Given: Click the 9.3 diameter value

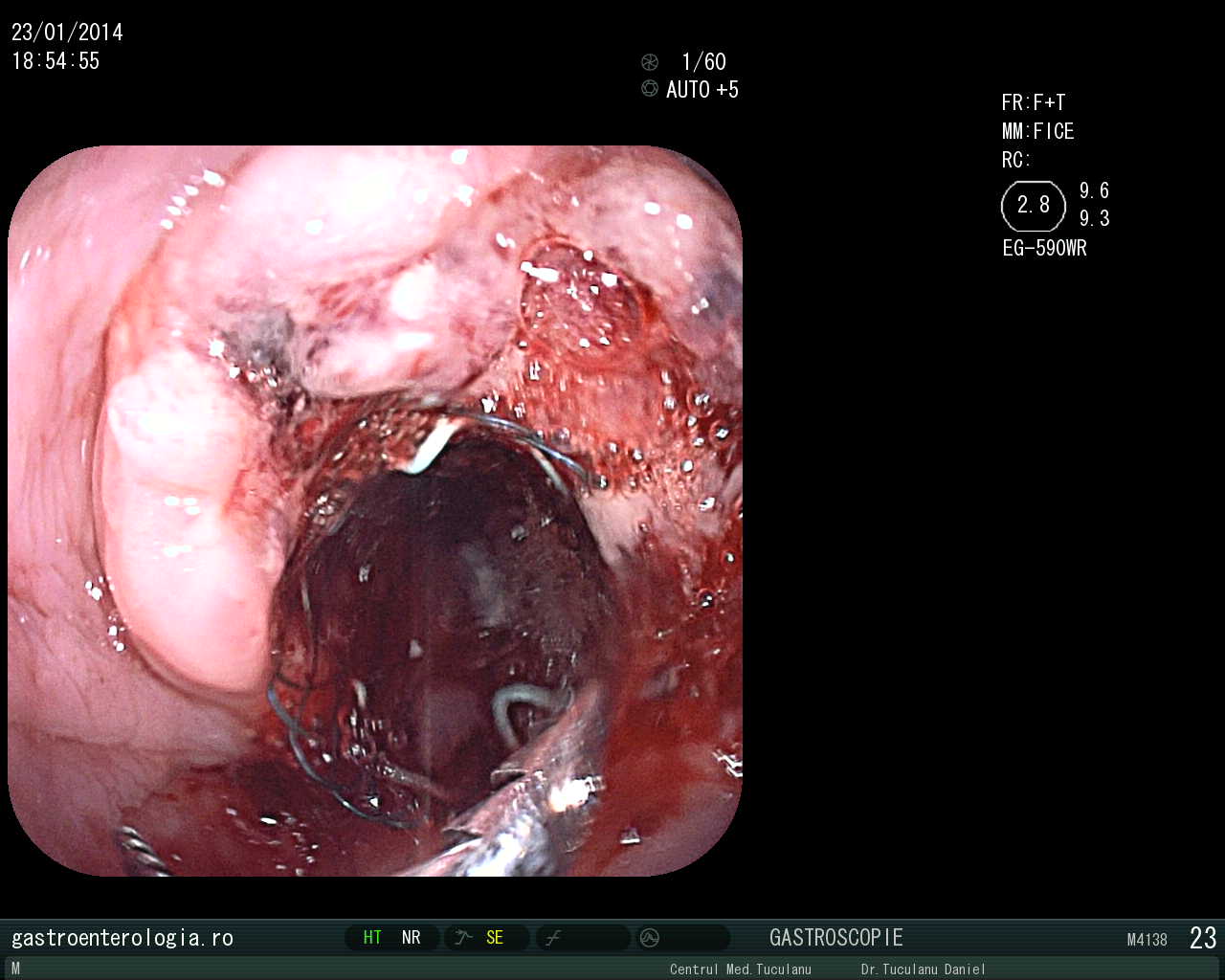Looking at the screenshot, I should pos(1095,218).
